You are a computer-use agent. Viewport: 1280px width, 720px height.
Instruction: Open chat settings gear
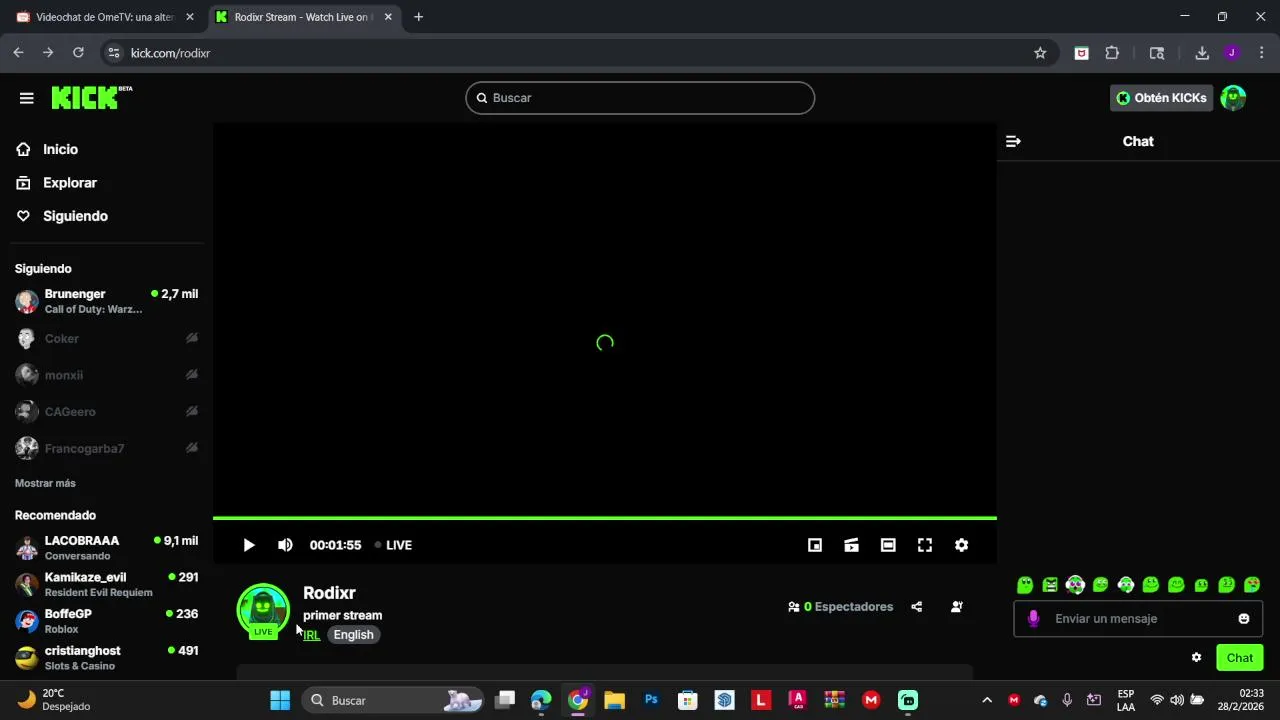[1196, 658]
